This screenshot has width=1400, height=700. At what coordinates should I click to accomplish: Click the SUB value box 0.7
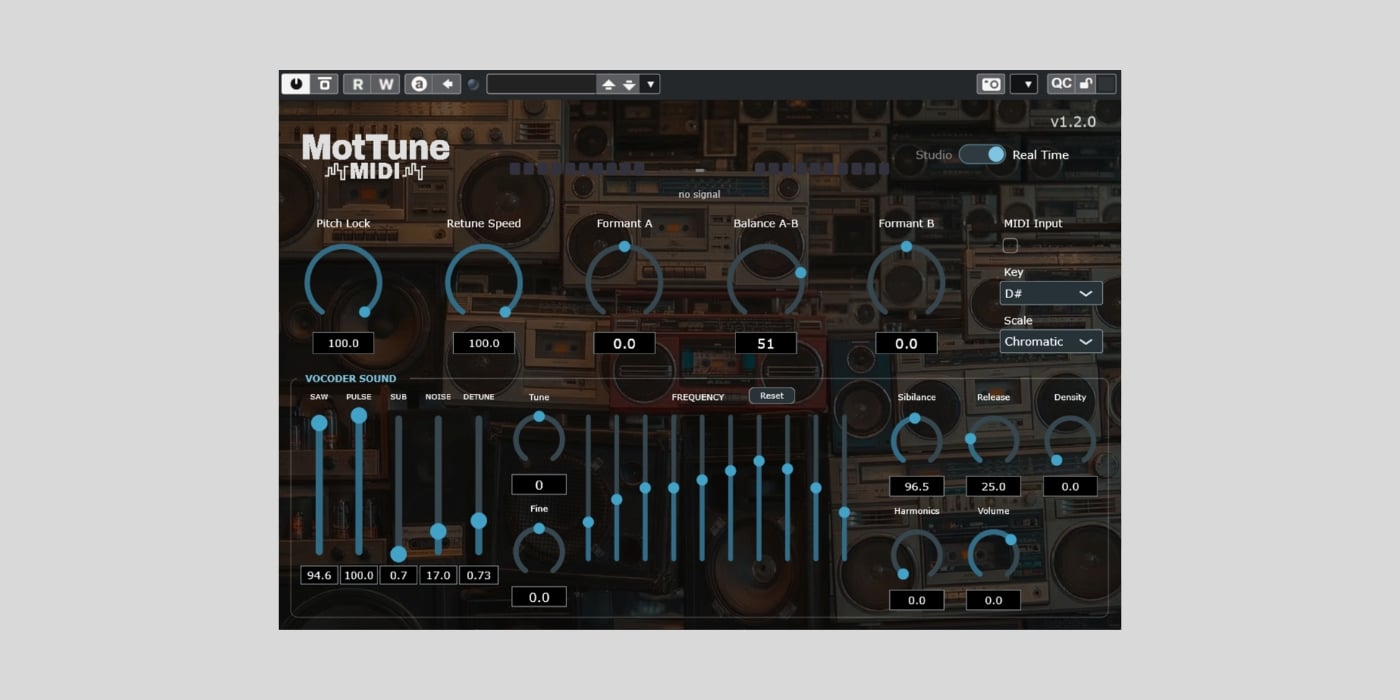[398, 575]
